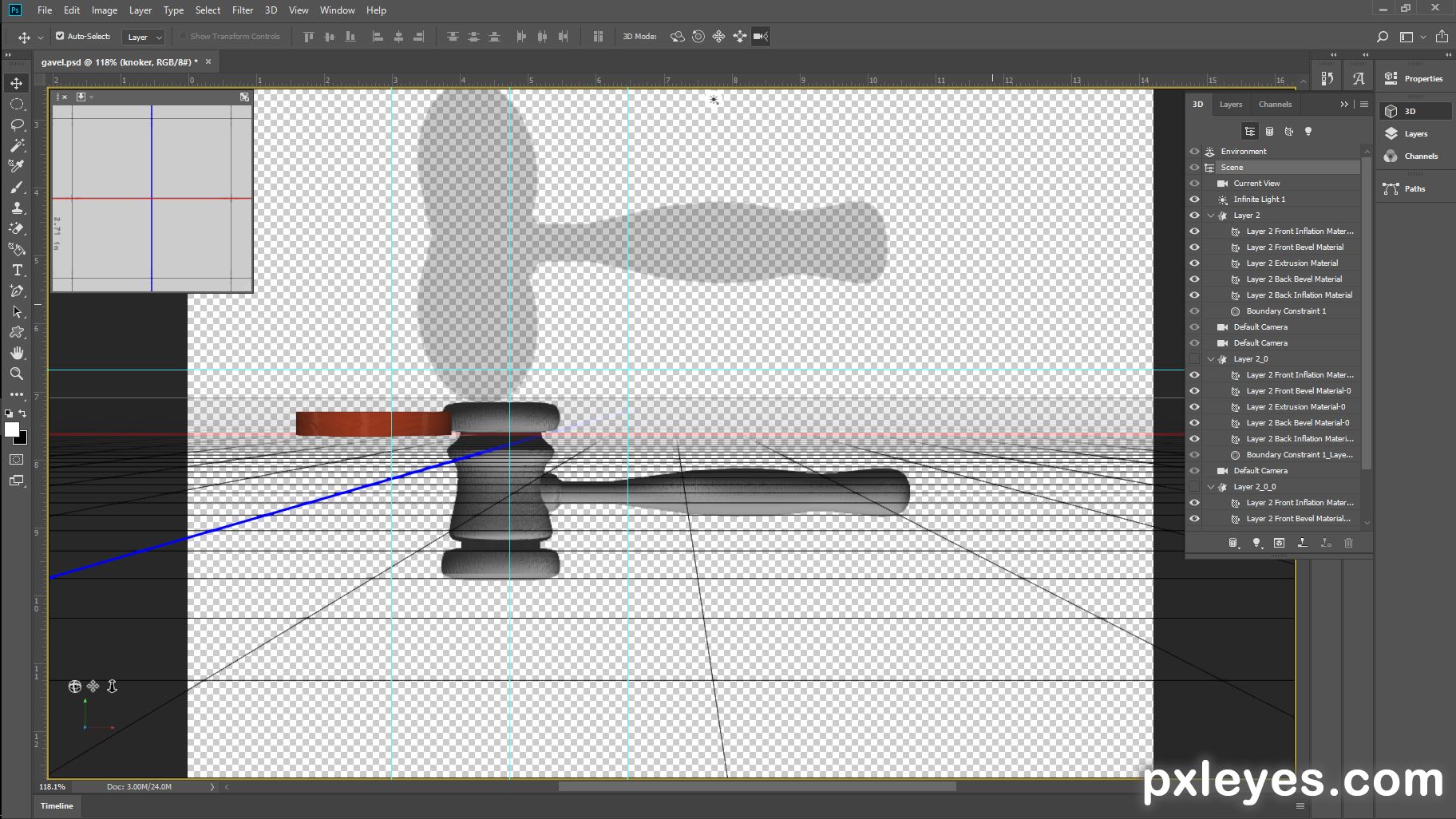Open the 3D panel flyout menu
This screenshot has width=1456, height=819.
tap(1364, 105)
